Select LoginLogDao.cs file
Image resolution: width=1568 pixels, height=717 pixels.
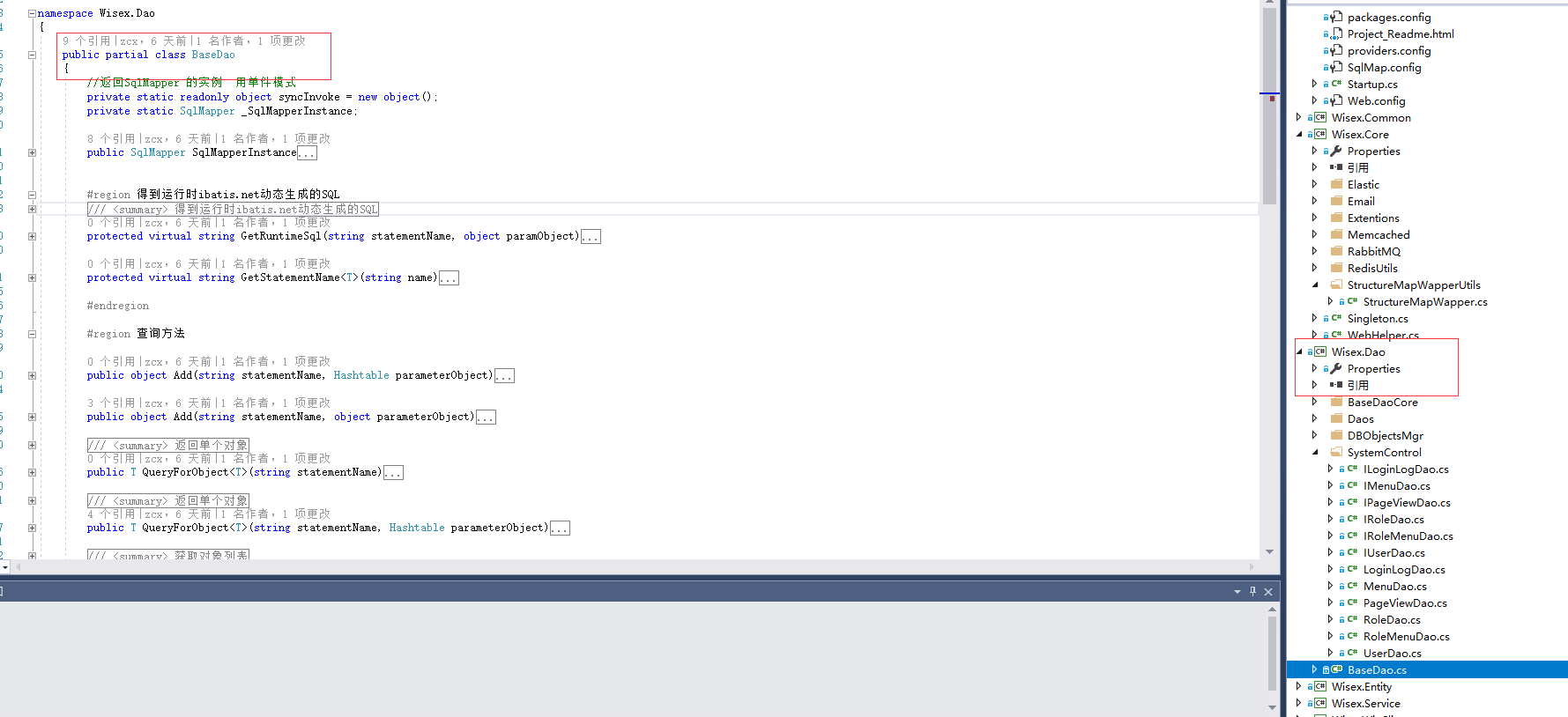[1403, 569]
